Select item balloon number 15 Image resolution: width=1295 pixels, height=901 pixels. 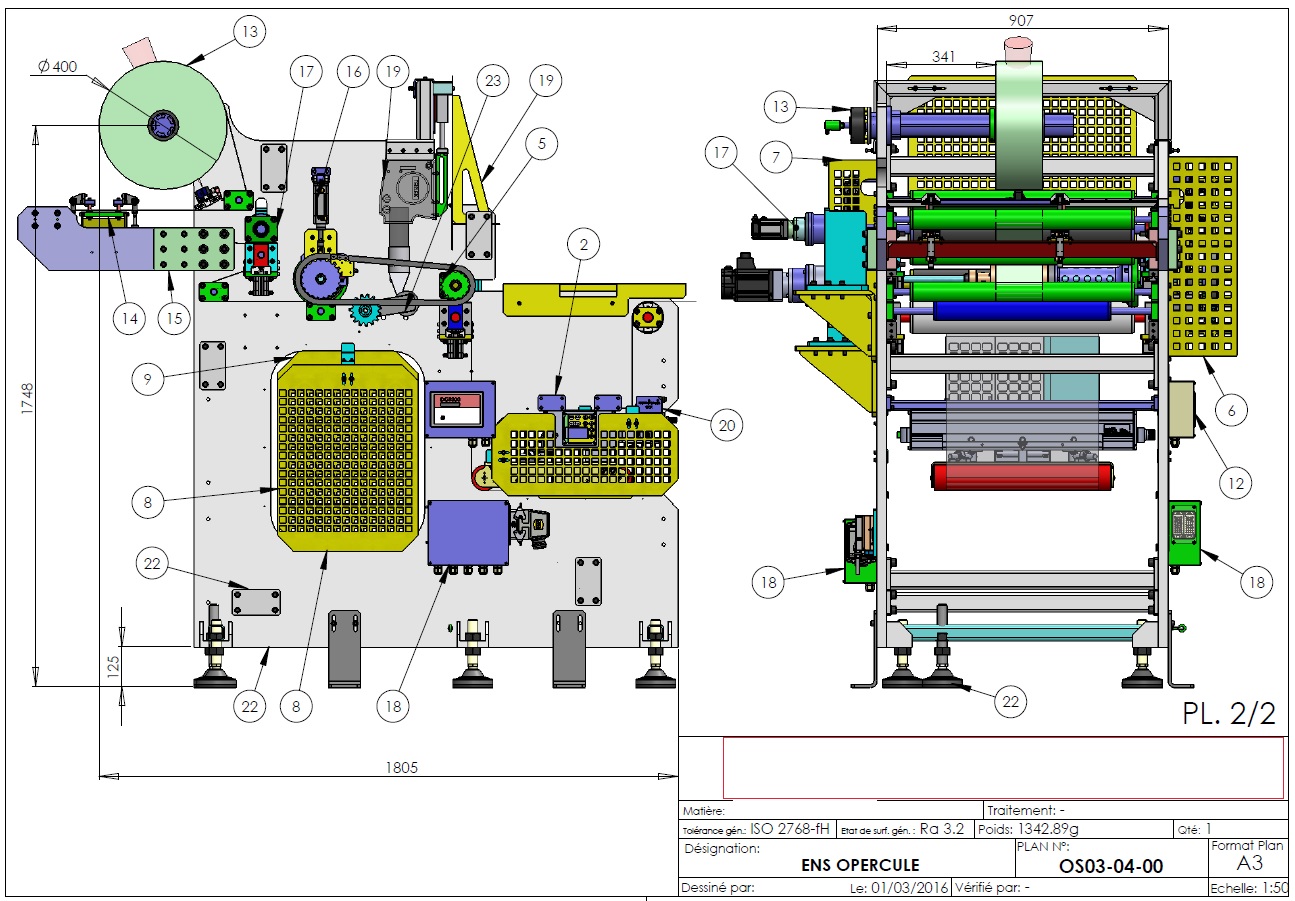click(x=175, y=318)
